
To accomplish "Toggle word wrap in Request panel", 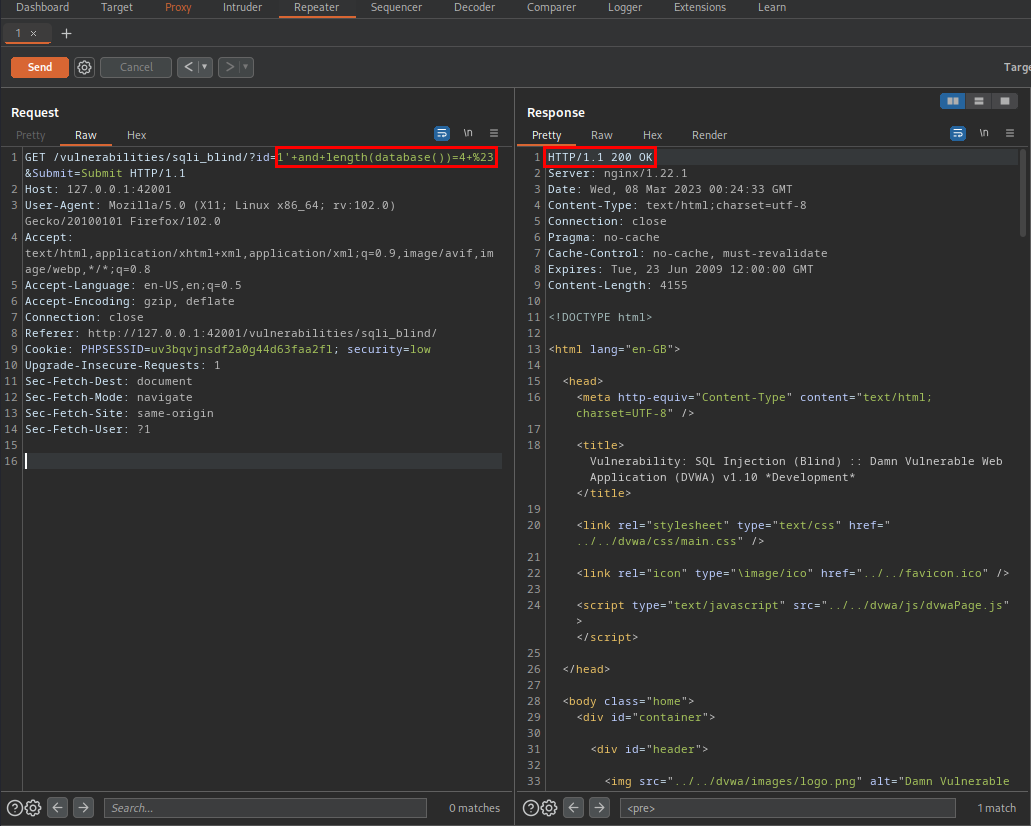I will tap(442, 134).
